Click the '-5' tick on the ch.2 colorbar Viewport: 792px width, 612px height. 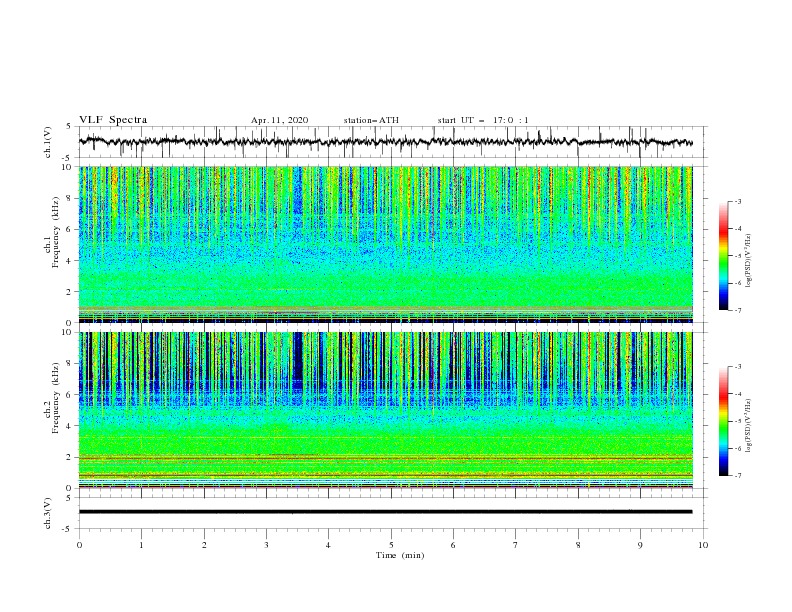[x=738, y=421]
